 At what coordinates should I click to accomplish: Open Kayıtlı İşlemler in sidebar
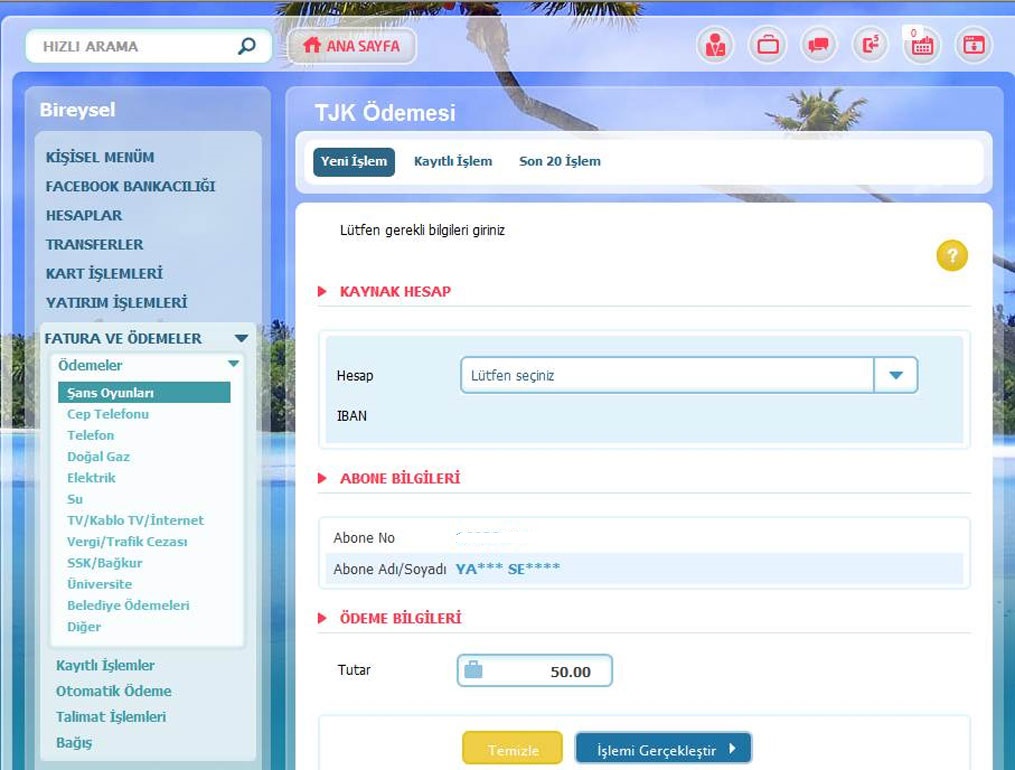point(106,666)
